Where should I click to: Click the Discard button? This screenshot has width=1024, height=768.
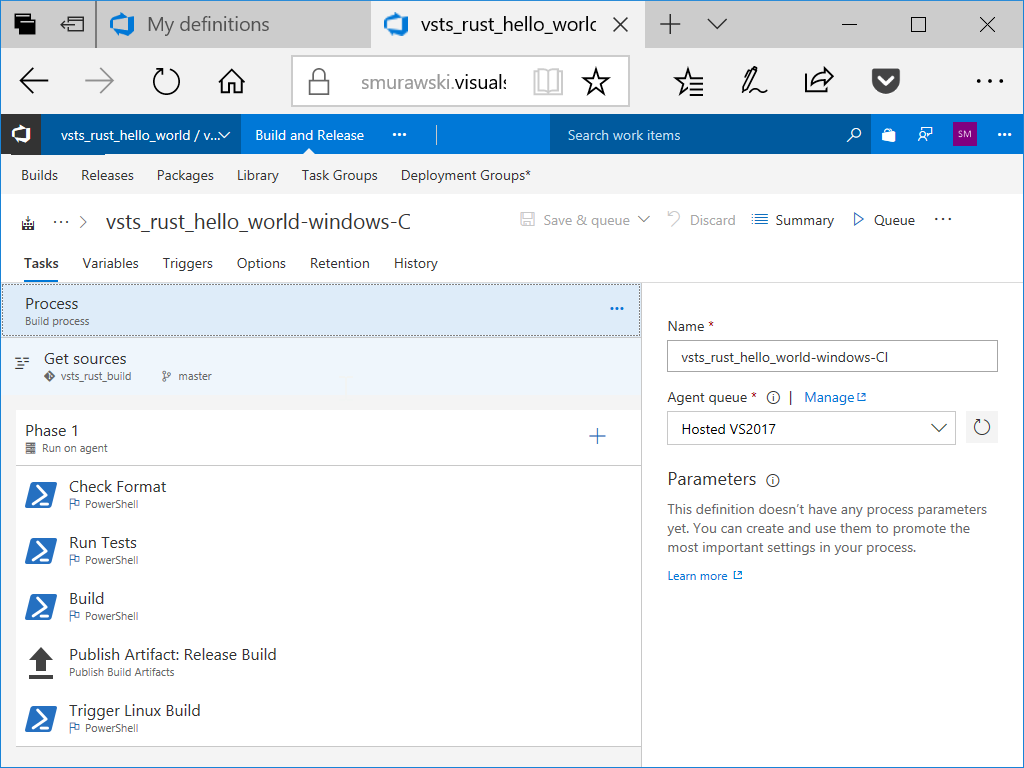click(701, 220)
